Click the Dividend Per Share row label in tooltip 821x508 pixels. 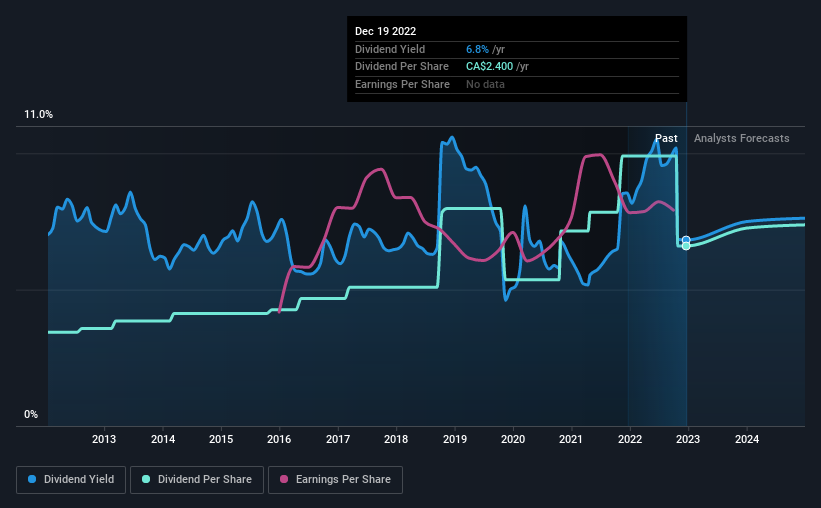[x=402, y=67]
